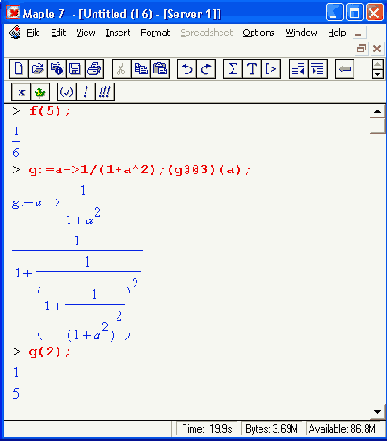
Task: Insert a new execution group prompt
Action: [271, 69]
